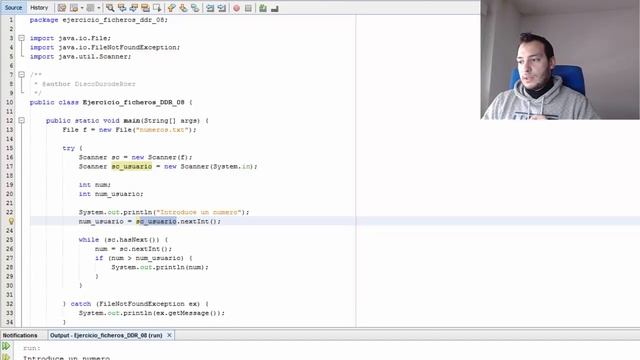Click the highlighted sc_usuario on line 17
The width and height of the screenshot is (640, 360).
(131, 166)
